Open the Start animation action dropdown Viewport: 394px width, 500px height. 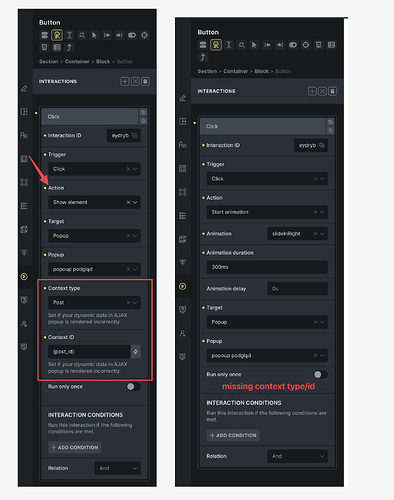pyautogui.click(x=267, y=212)
